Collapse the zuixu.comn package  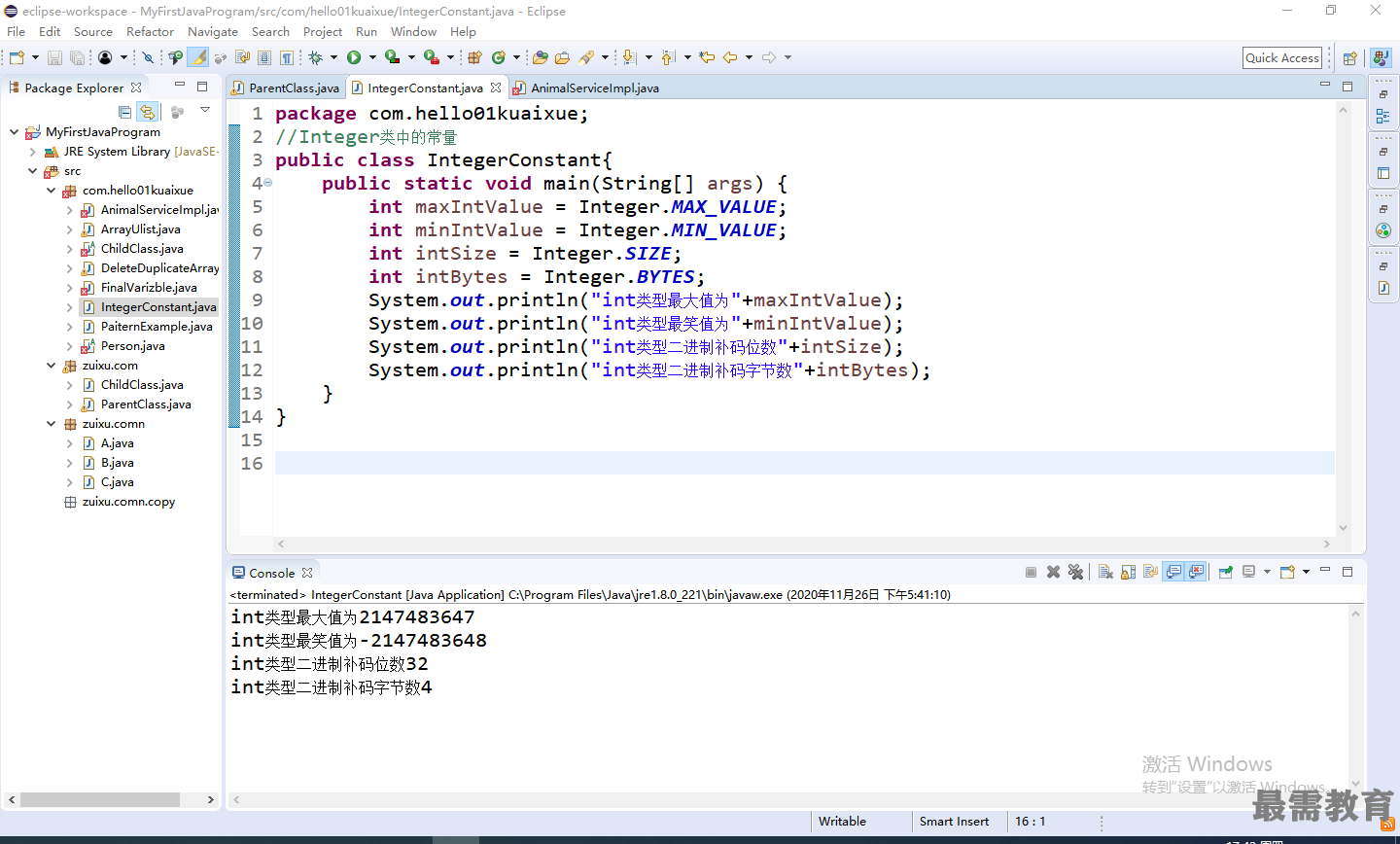tap(52, 424)
